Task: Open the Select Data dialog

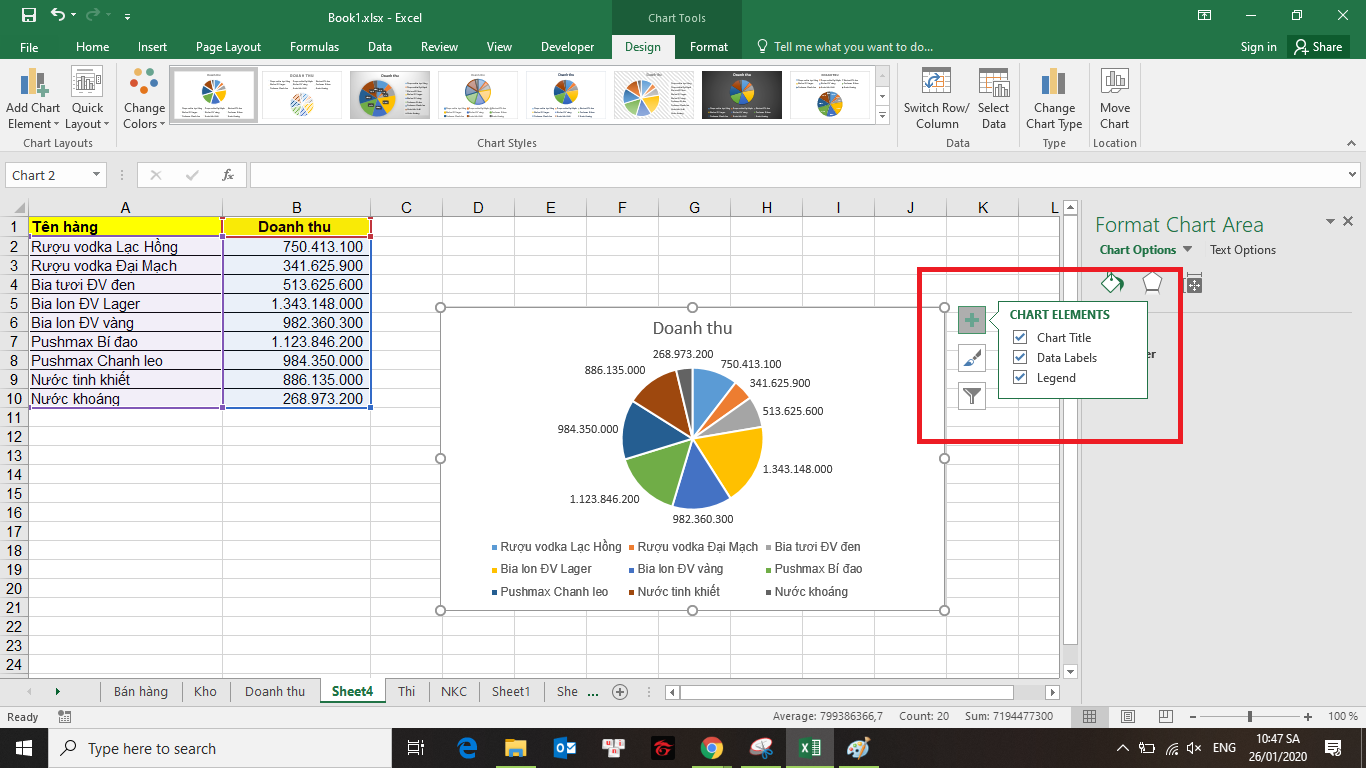Action: point(993,85)
